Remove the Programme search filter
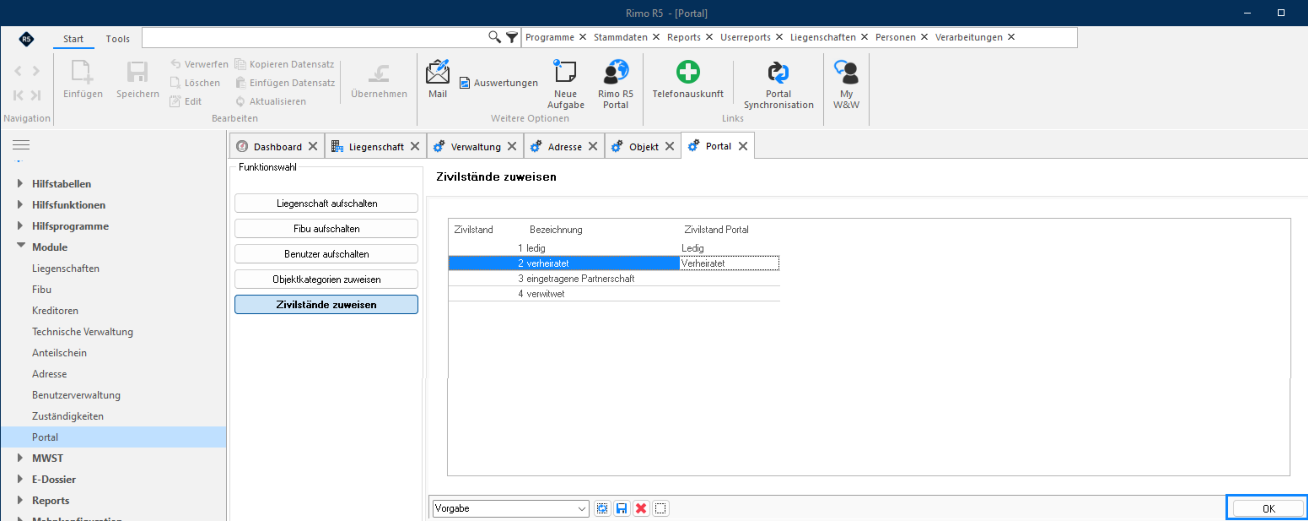This screenshot has height=521, width=1309. 582,37
